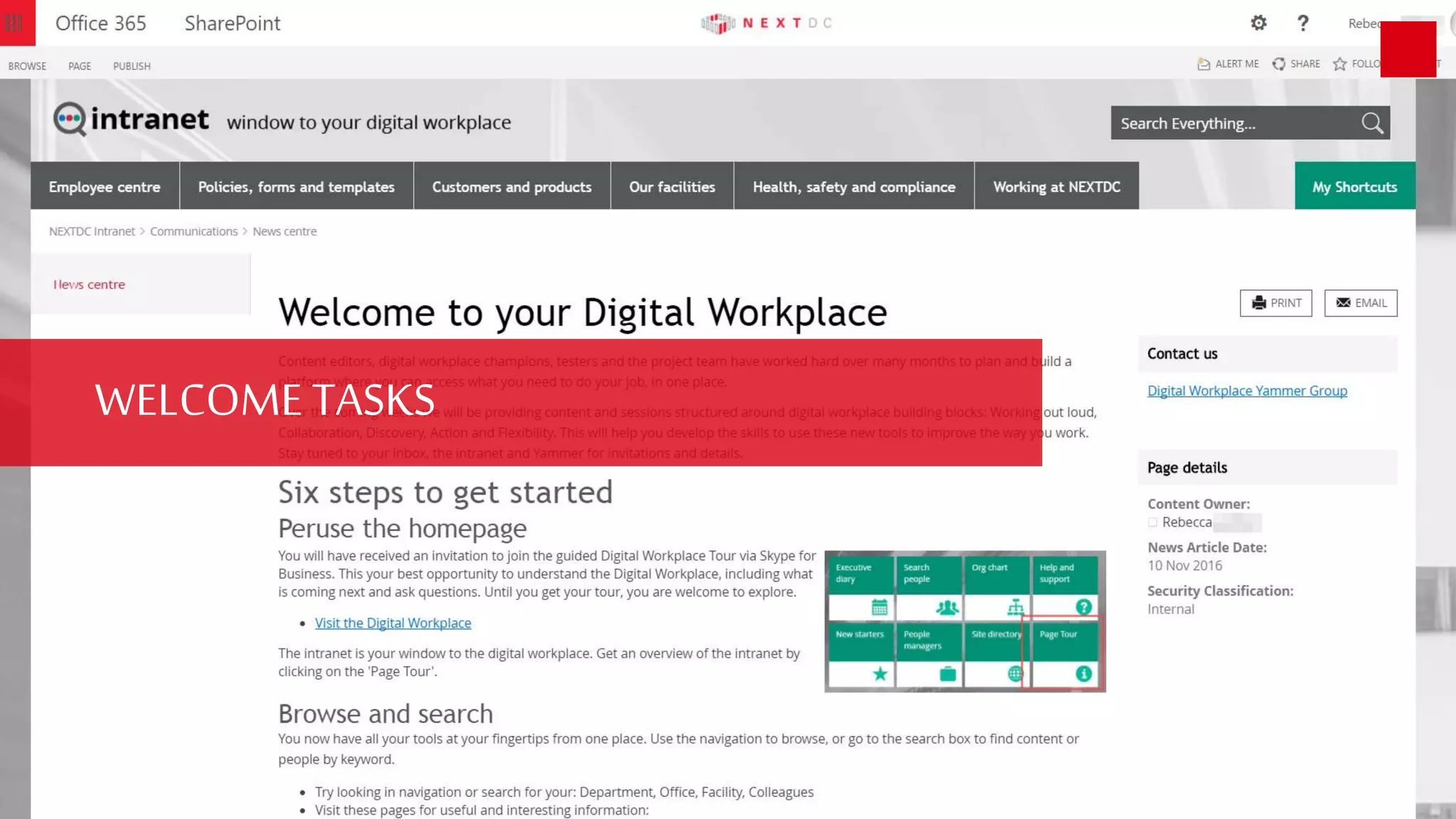Open the Browse ribbon tab
This screenshot has width=1456, height=819.
(27, 65)
